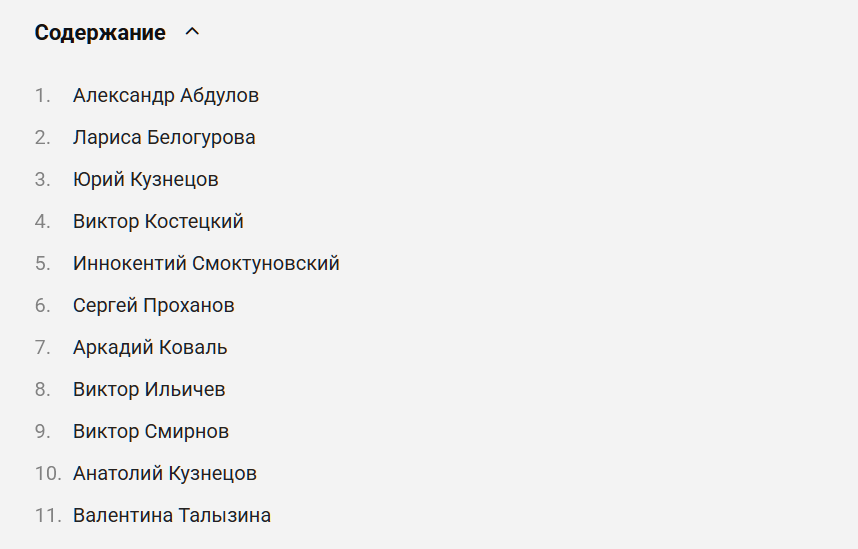Viewport: 858px width, 549px height.
Task: Jump to Виктор Костецкий section
Action: coord(158,222)
